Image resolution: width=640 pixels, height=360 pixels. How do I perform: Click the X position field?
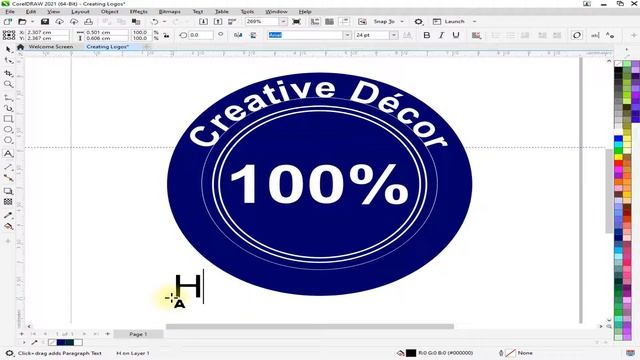(46, 32)
